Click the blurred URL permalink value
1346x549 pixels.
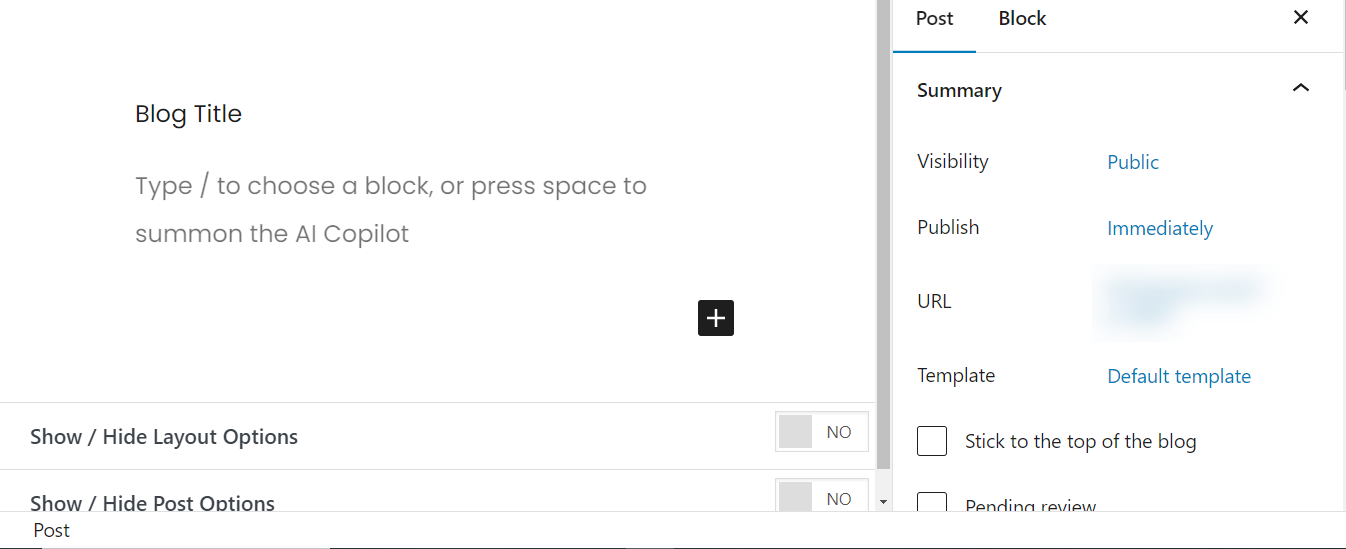(1180, 300)
